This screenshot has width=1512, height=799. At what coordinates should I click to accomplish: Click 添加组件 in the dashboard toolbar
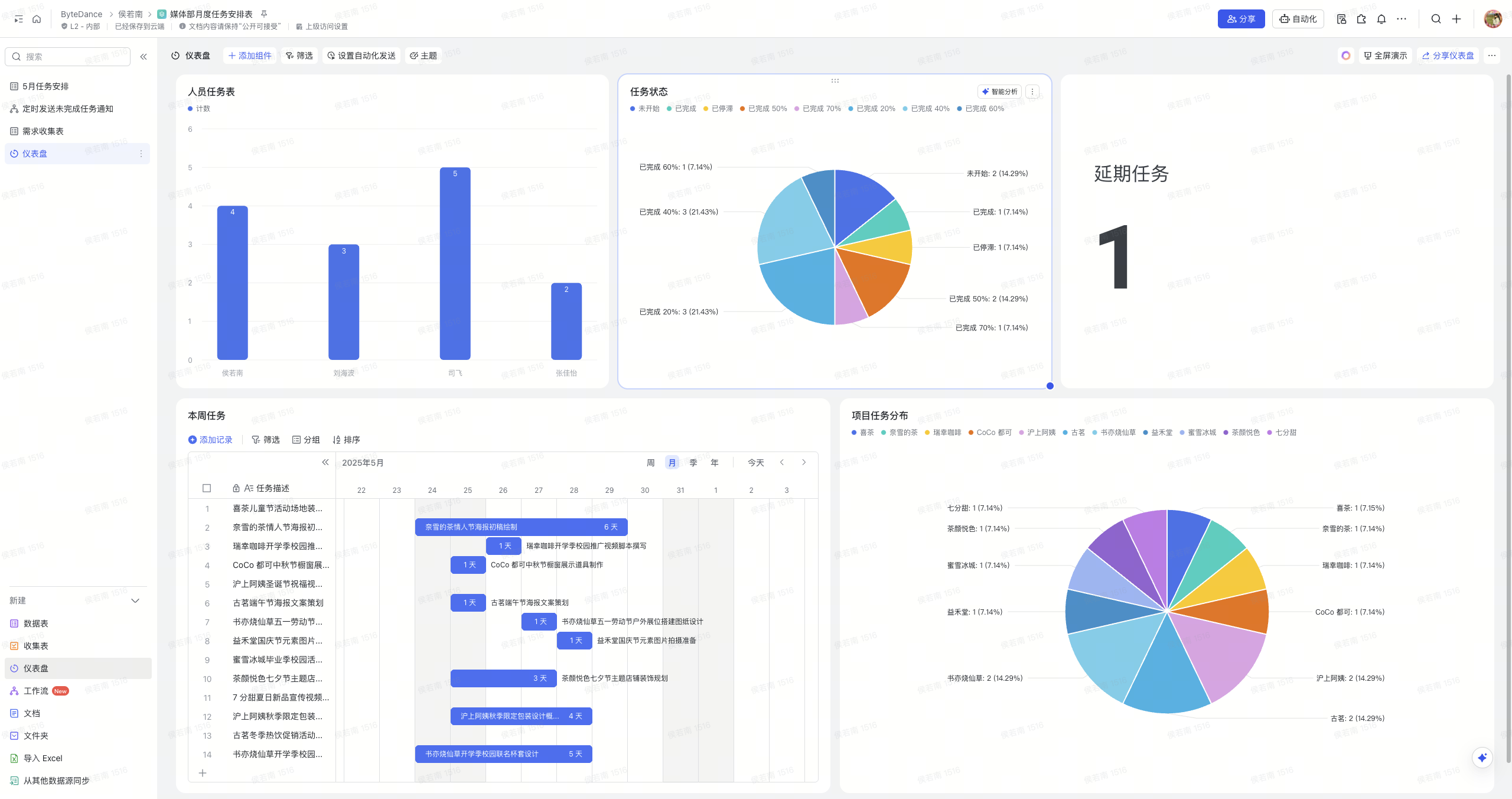tap(250, 56)
